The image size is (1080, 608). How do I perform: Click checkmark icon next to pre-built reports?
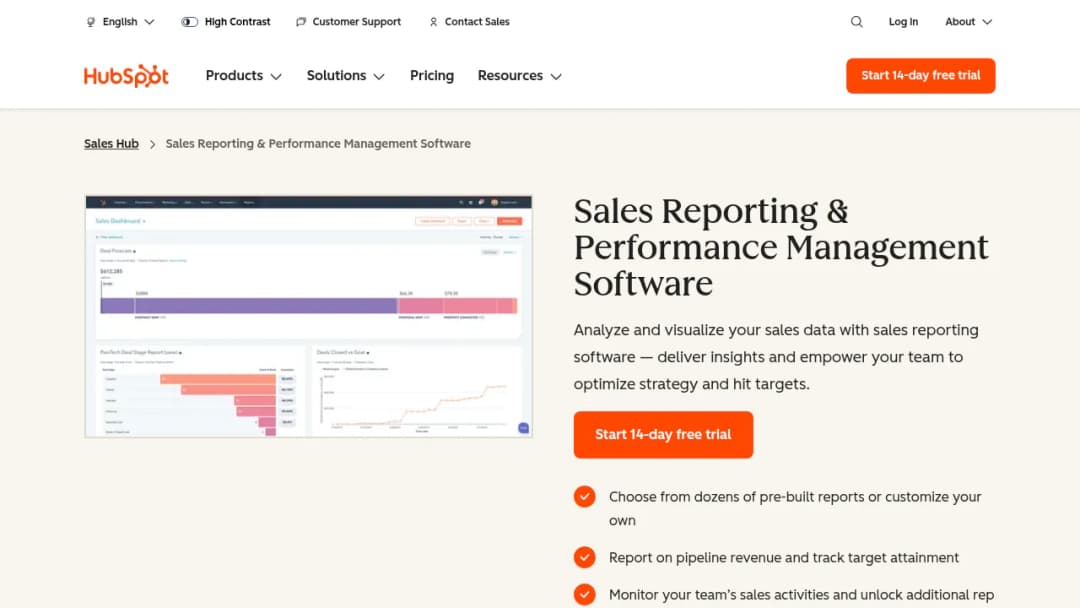click(585, 496)
